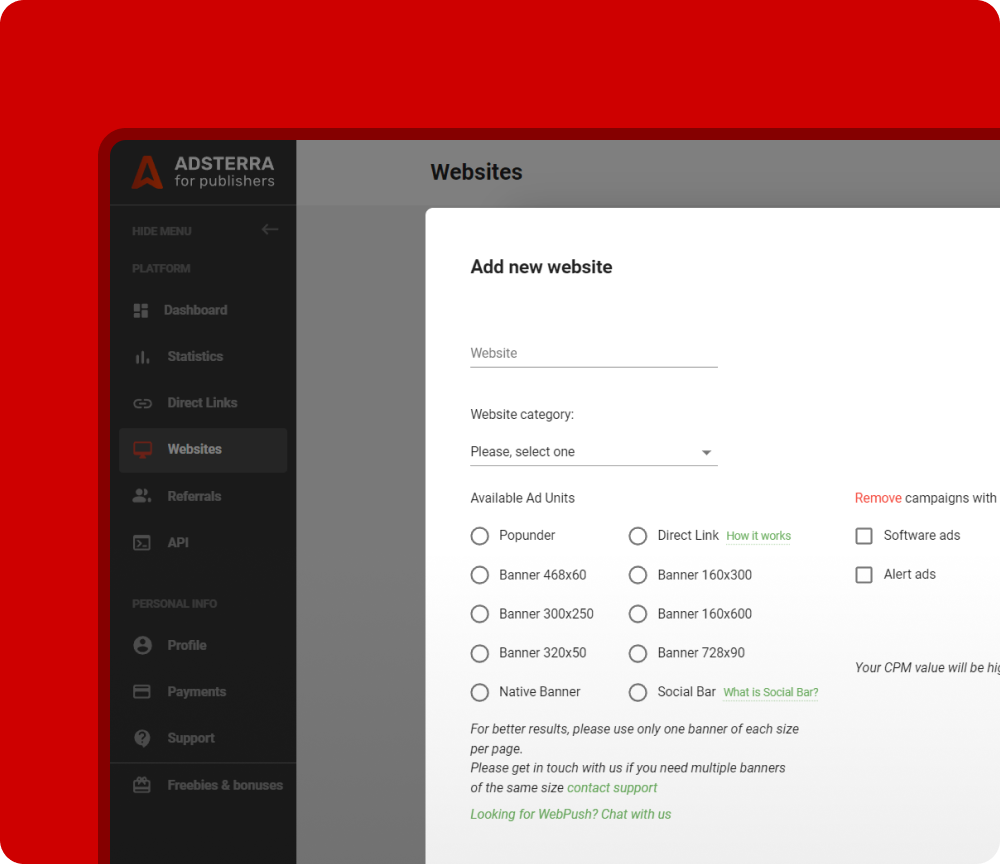
Task: Click Looking for WebPush chat link
Action: [570, 814]
